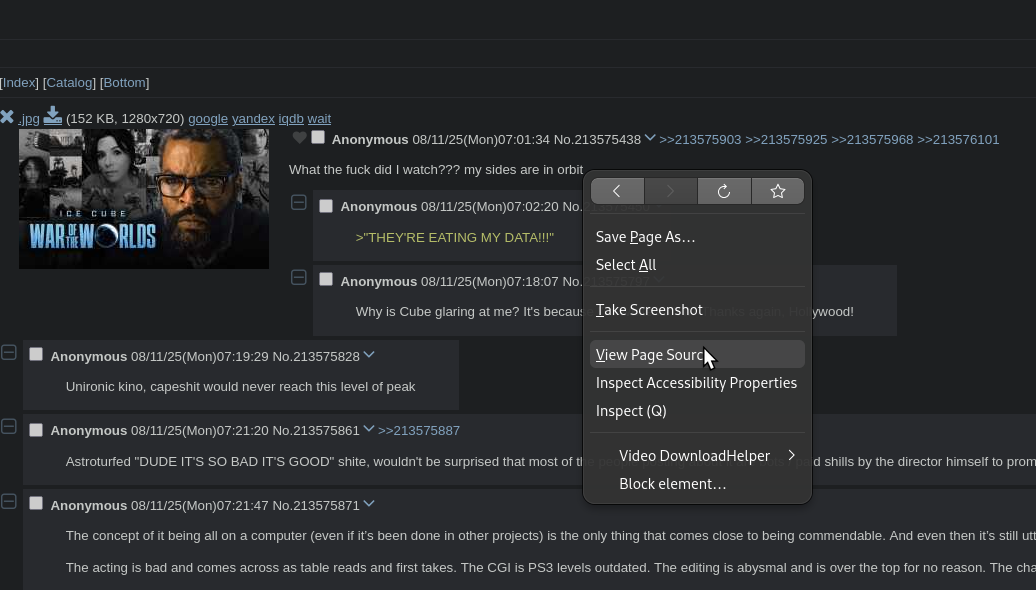The height and width of the screenshot is (590, 1036).
Task: Follow backlink >>213575925
Action: pos(786,139)
